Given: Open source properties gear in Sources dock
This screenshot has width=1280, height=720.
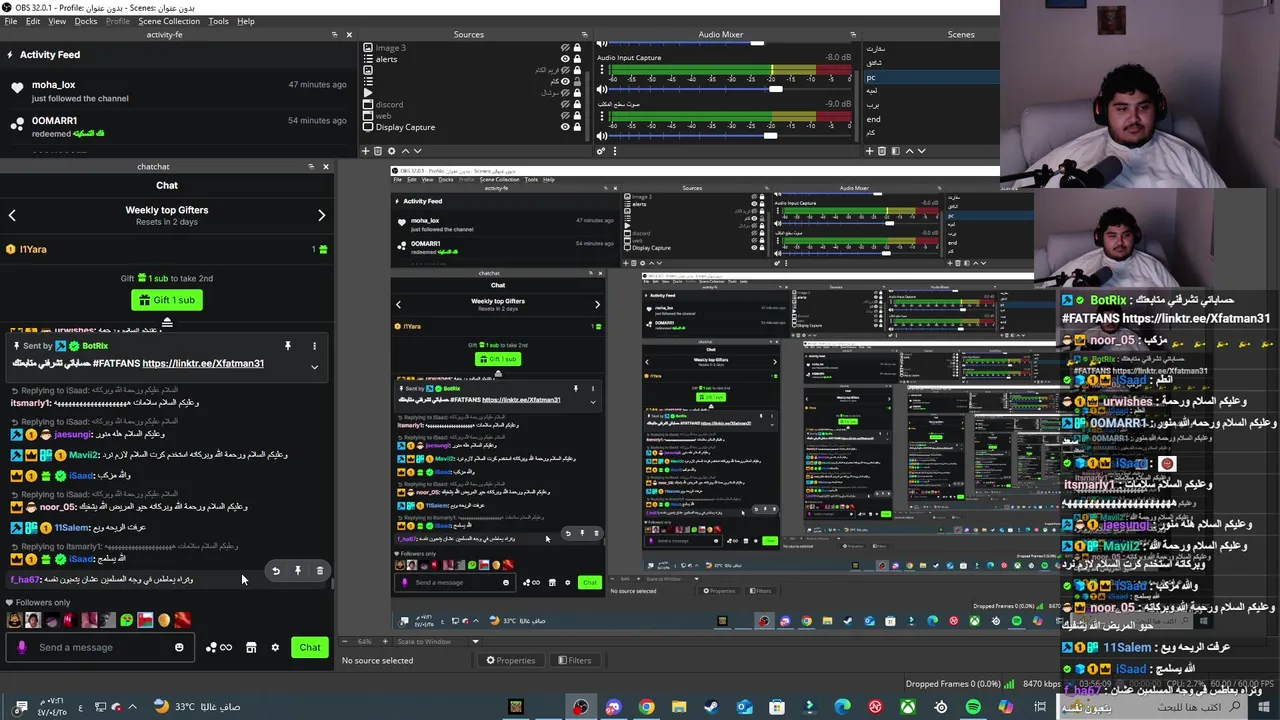Looking at the screenshot, I should pos(391,151).
